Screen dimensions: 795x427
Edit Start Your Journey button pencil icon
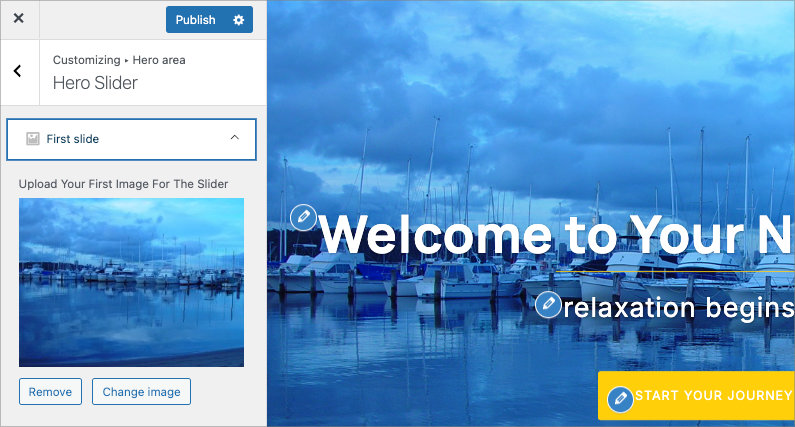click(620, 399)
